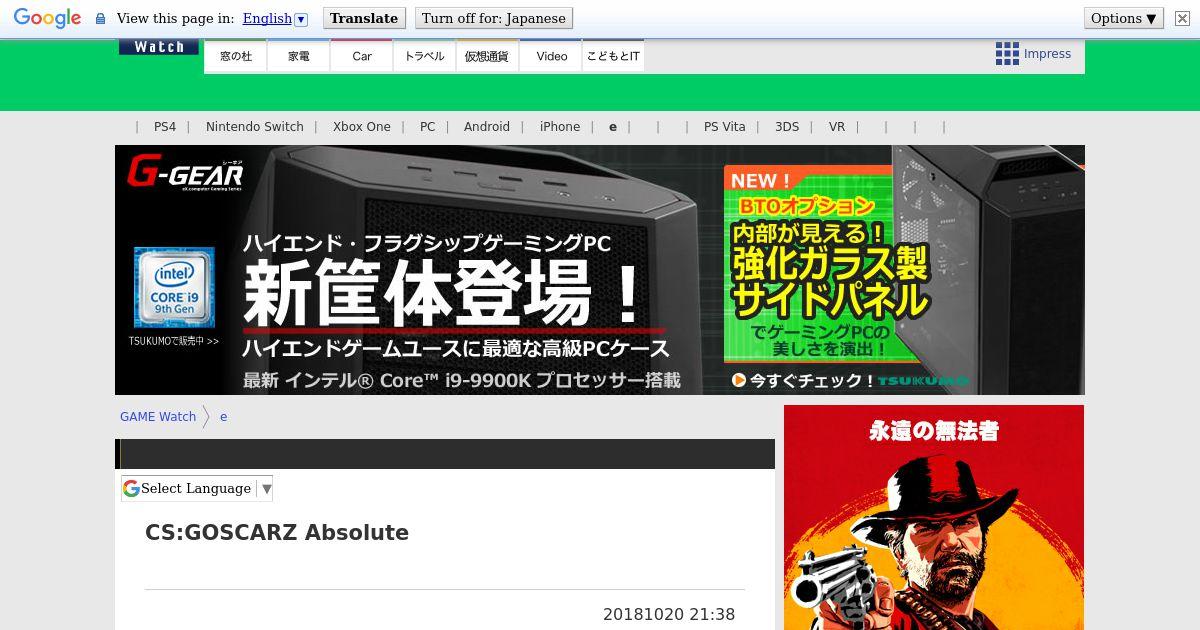Close the Google translate bar
Screen dimensions: 1200x630
1182,18
